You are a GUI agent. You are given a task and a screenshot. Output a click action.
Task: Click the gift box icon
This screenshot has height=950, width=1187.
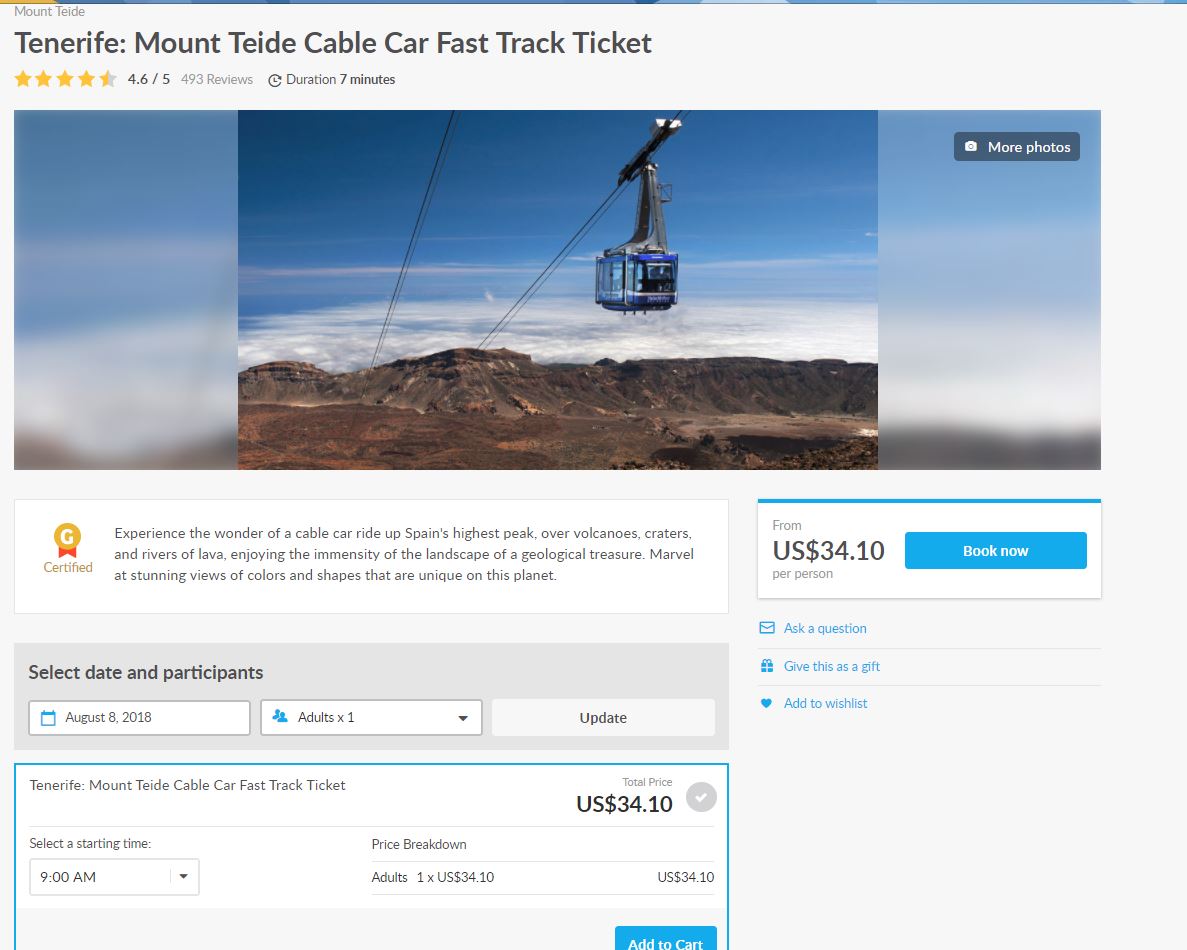click(x=767, y=666)
